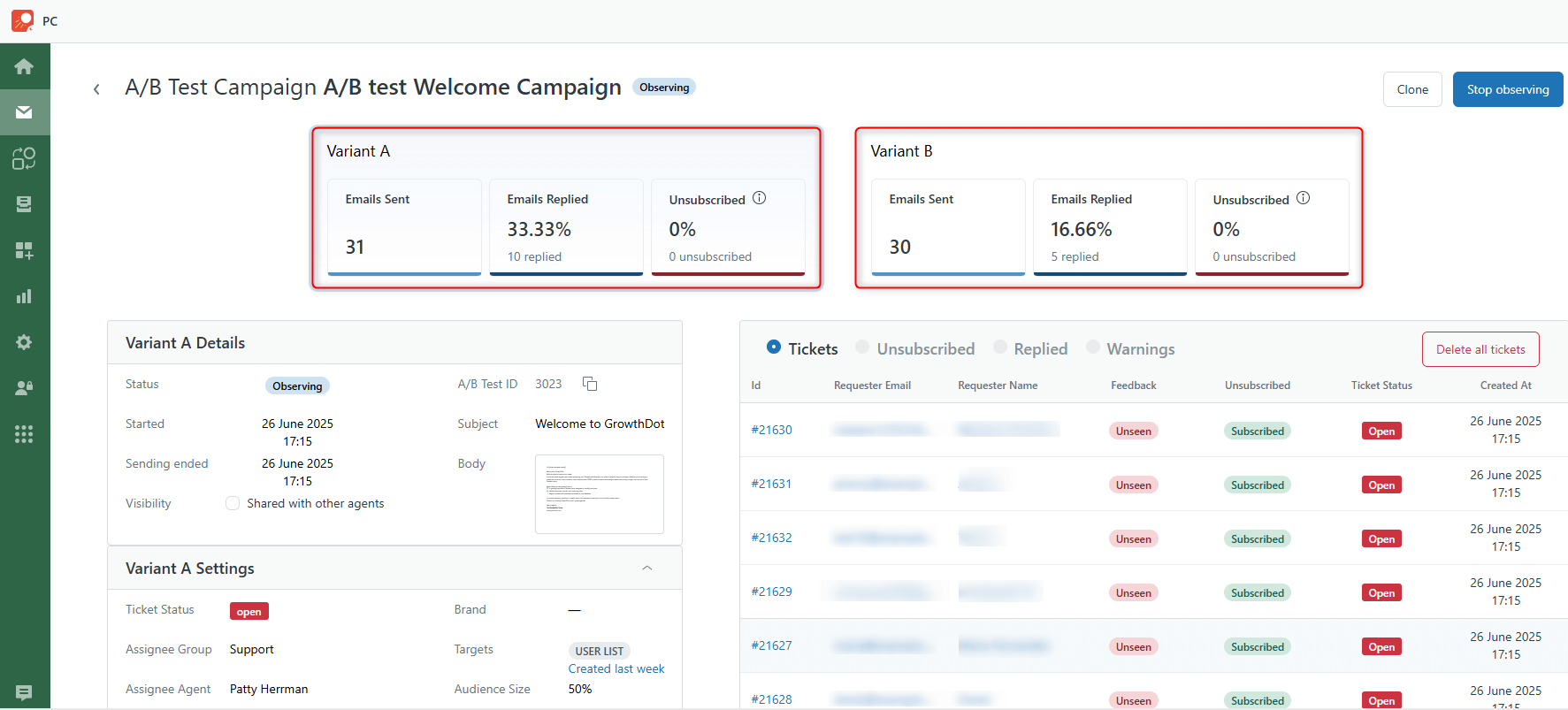Viewport: 1568px width, 710px height.
Task: Click the Stop observing button
Action: click(1508, 89)
